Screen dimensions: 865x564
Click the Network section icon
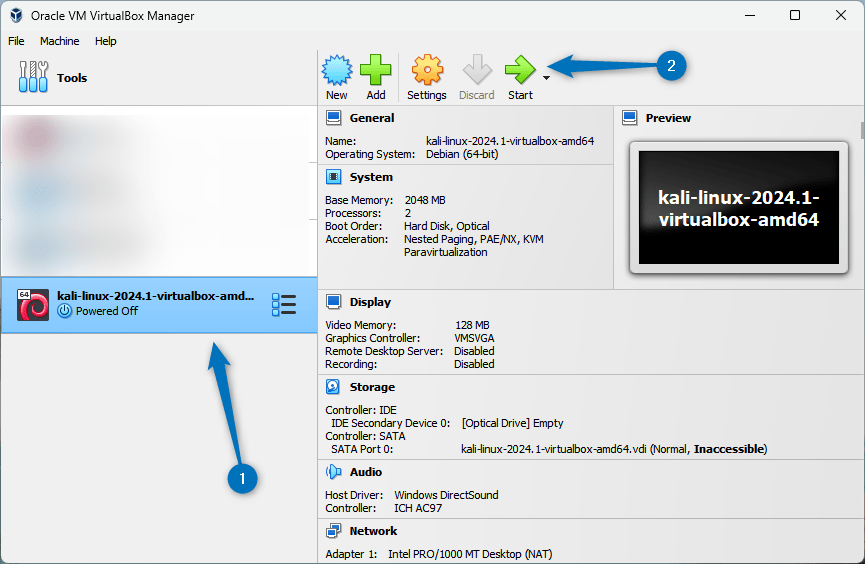coord(333,531)
